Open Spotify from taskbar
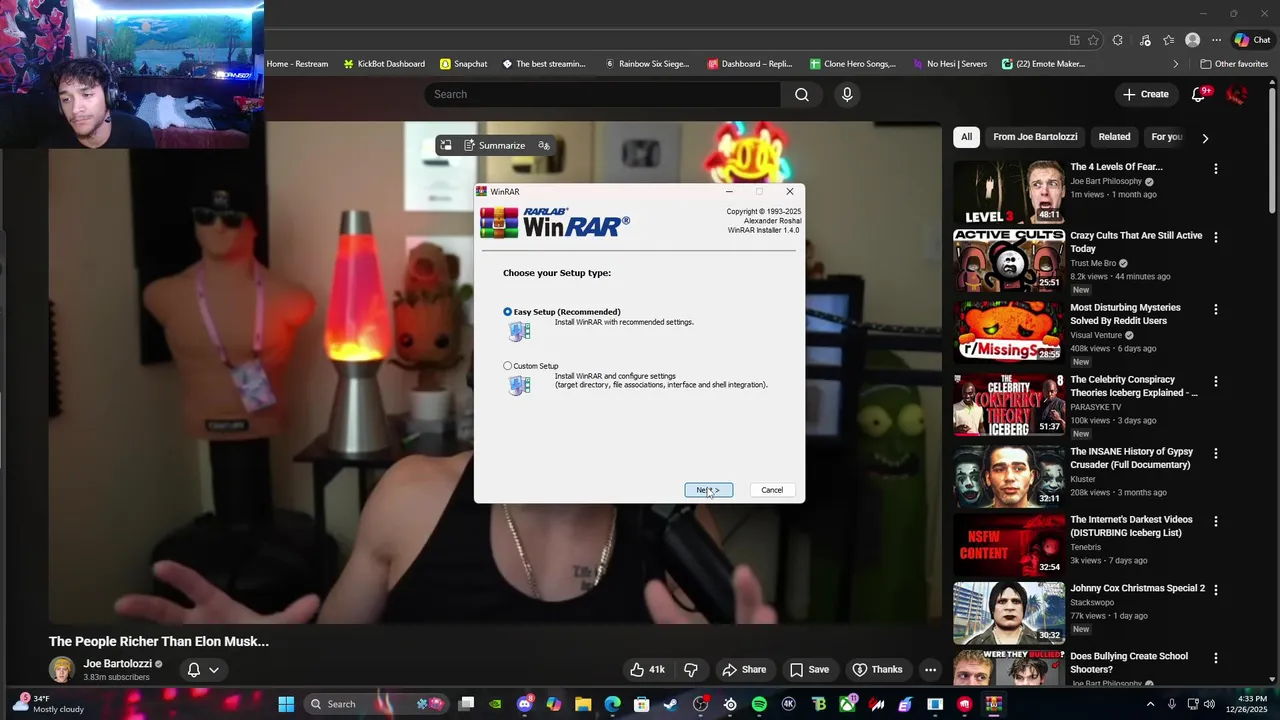Image resolution: width=1280 pixels, height=720 pixels. [759, 704]
